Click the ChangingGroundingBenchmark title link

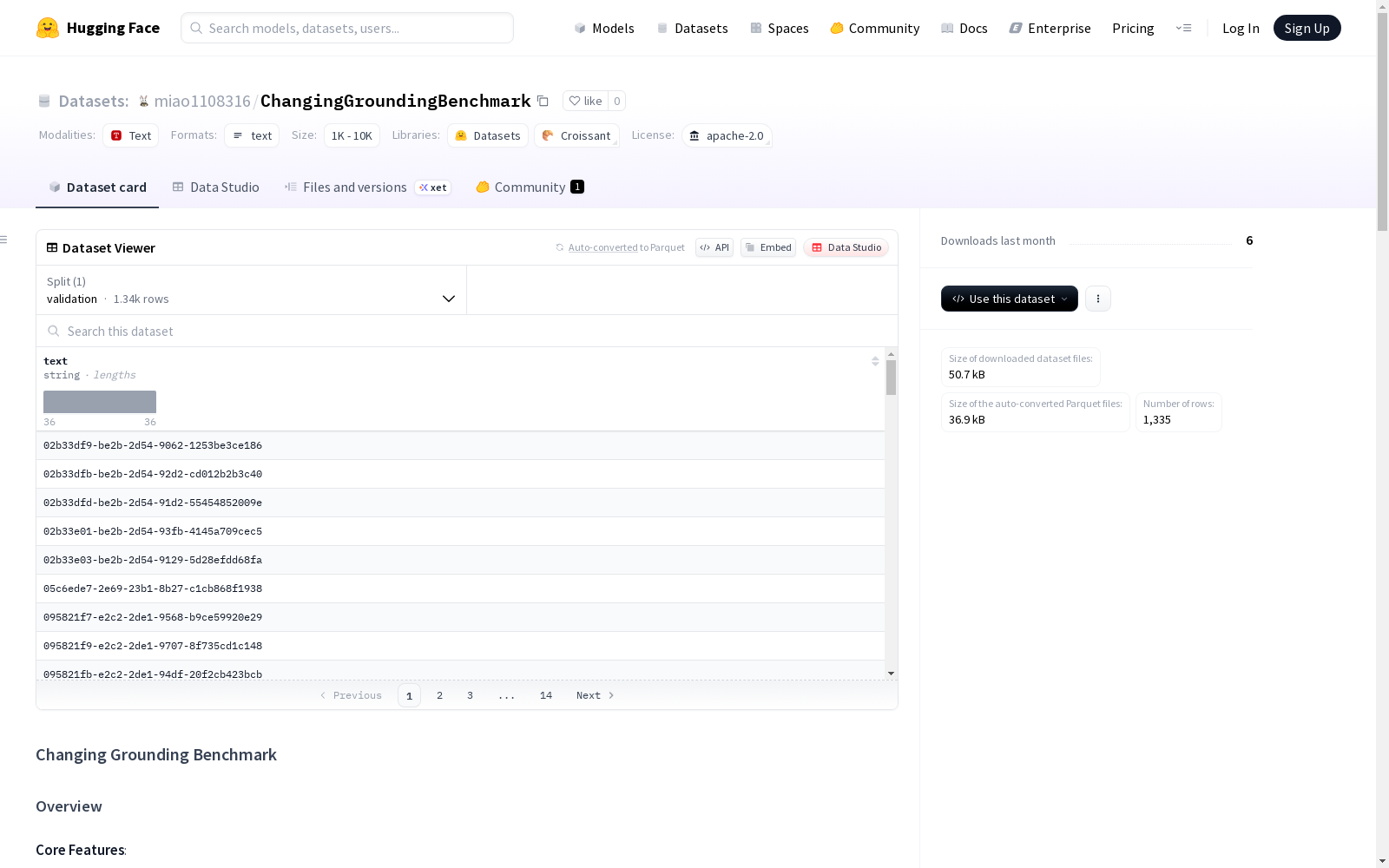(395, 101)
